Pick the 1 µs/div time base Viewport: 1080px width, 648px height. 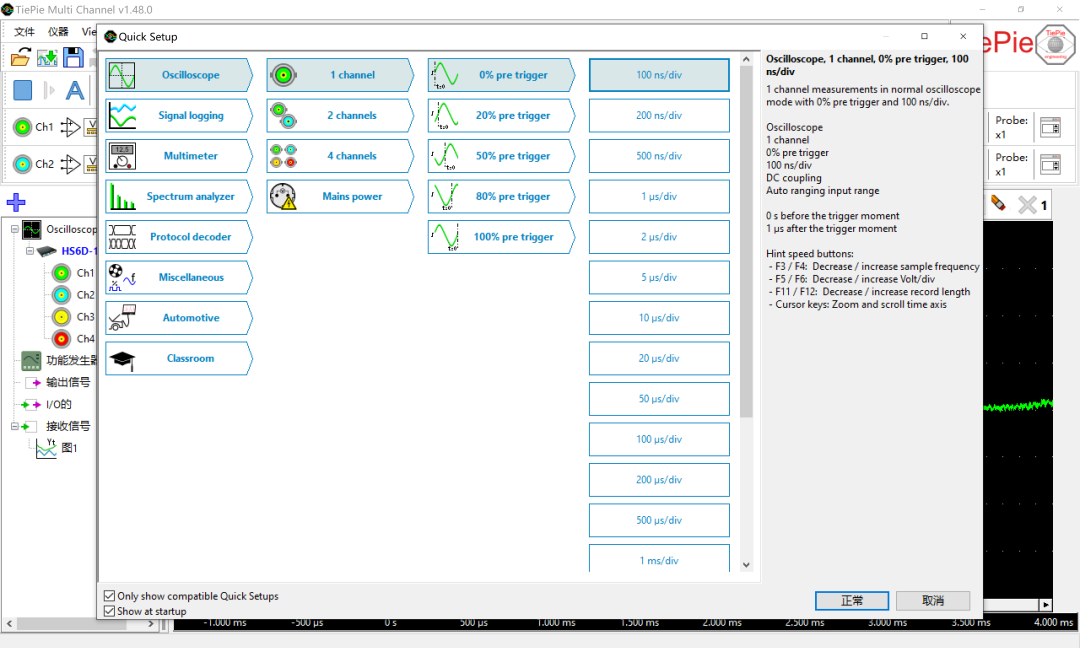pos(659,197)
